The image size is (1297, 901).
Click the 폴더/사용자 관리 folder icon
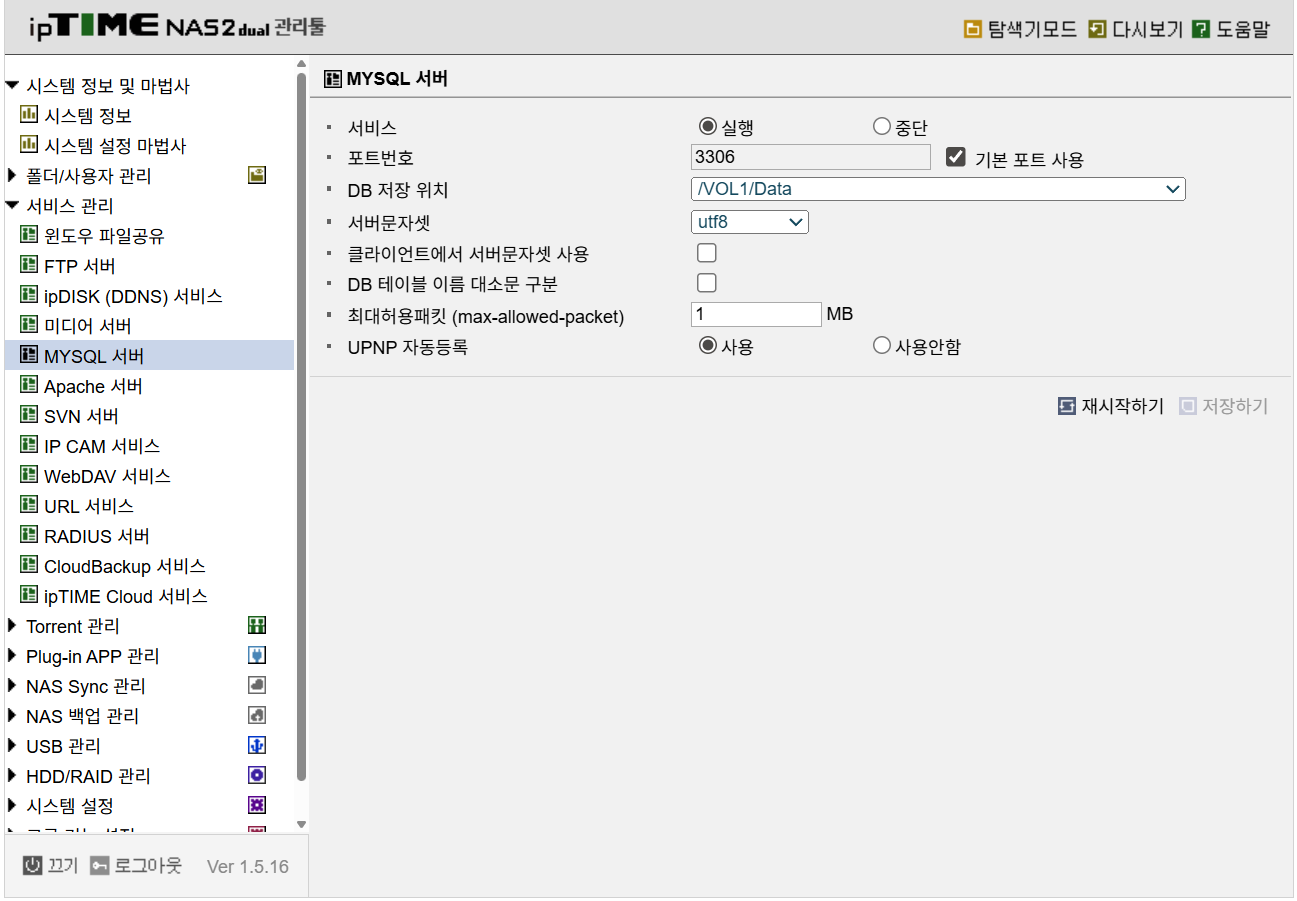coord(256,173)
